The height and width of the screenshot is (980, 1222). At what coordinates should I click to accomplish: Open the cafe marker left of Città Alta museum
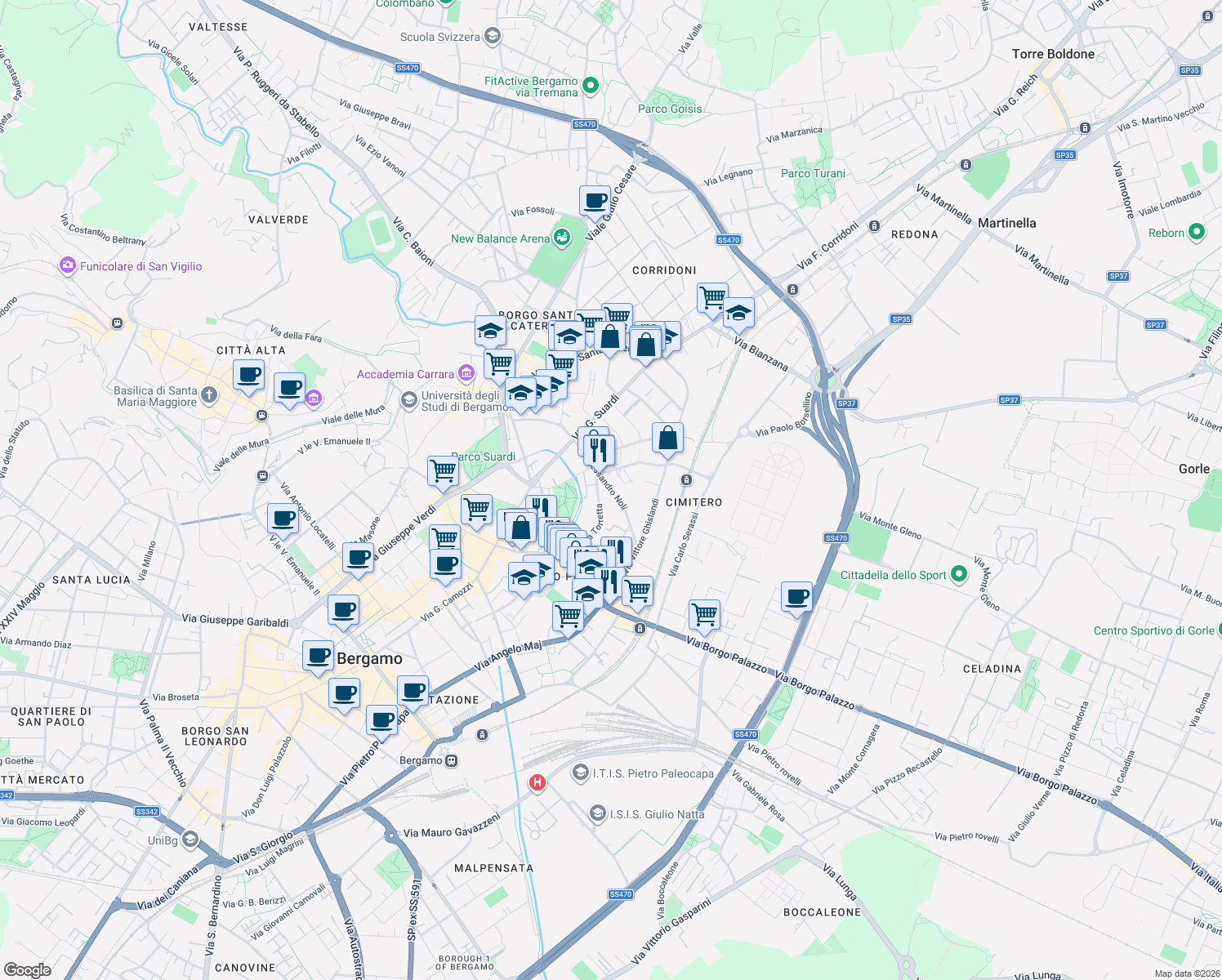249,376
